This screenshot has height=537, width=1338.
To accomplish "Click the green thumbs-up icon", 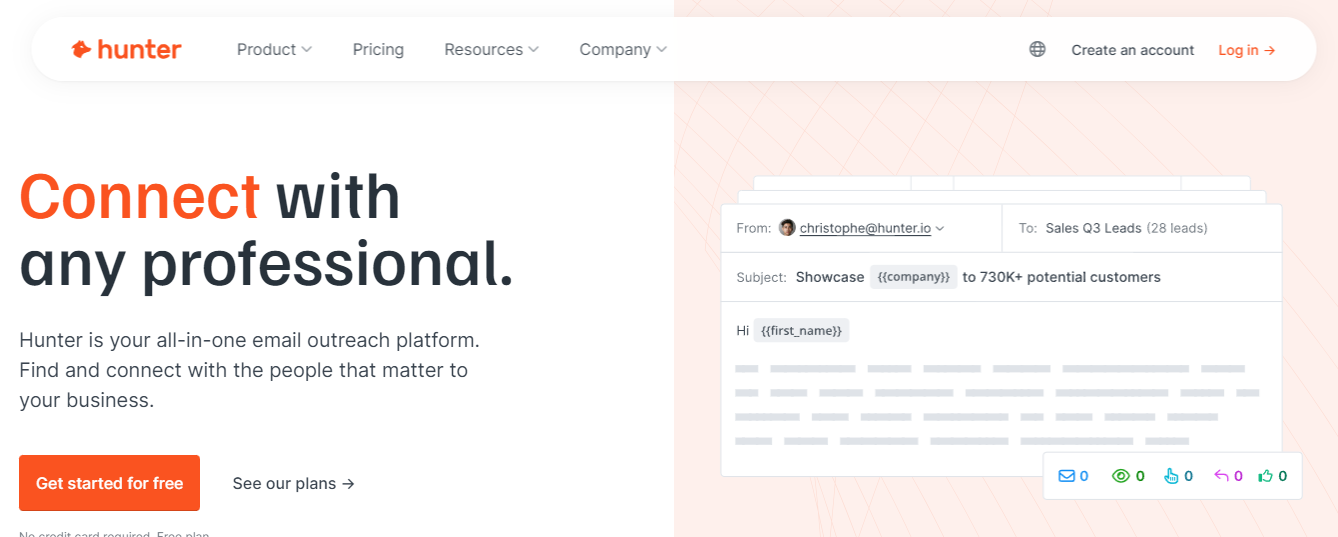I will (1266, 476).
